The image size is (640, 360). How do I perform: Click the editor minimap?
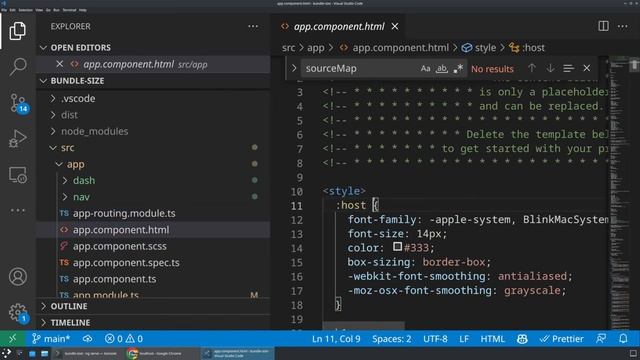tap(619, 192)
